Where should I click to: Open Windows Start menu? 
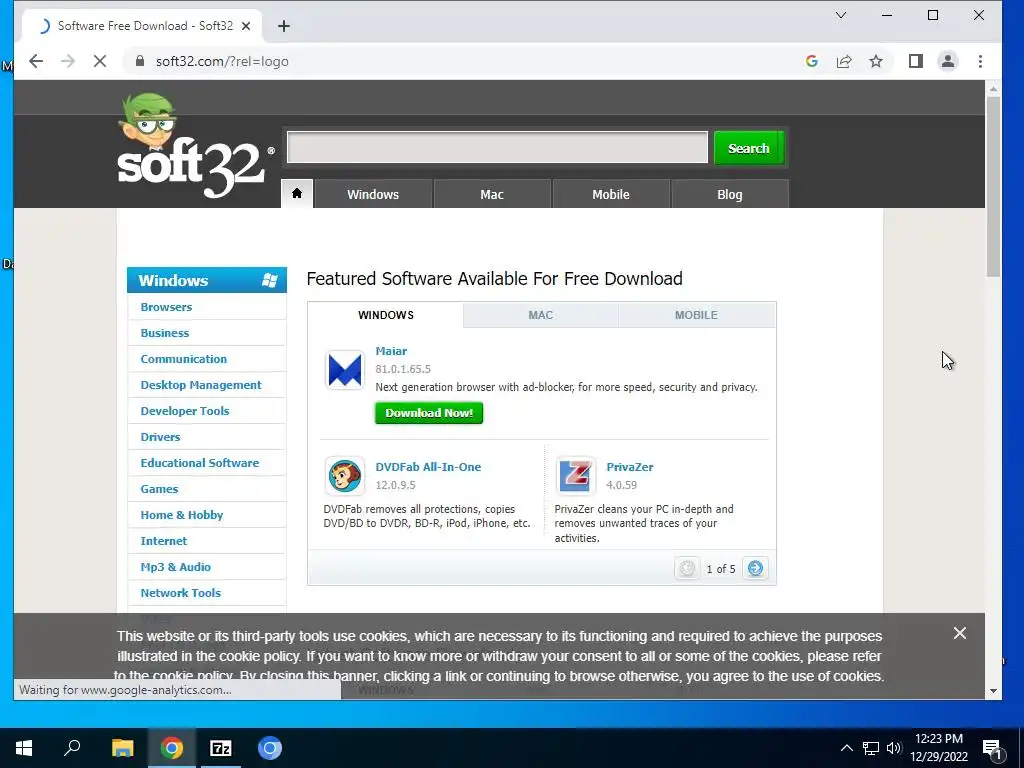[24, 748]
